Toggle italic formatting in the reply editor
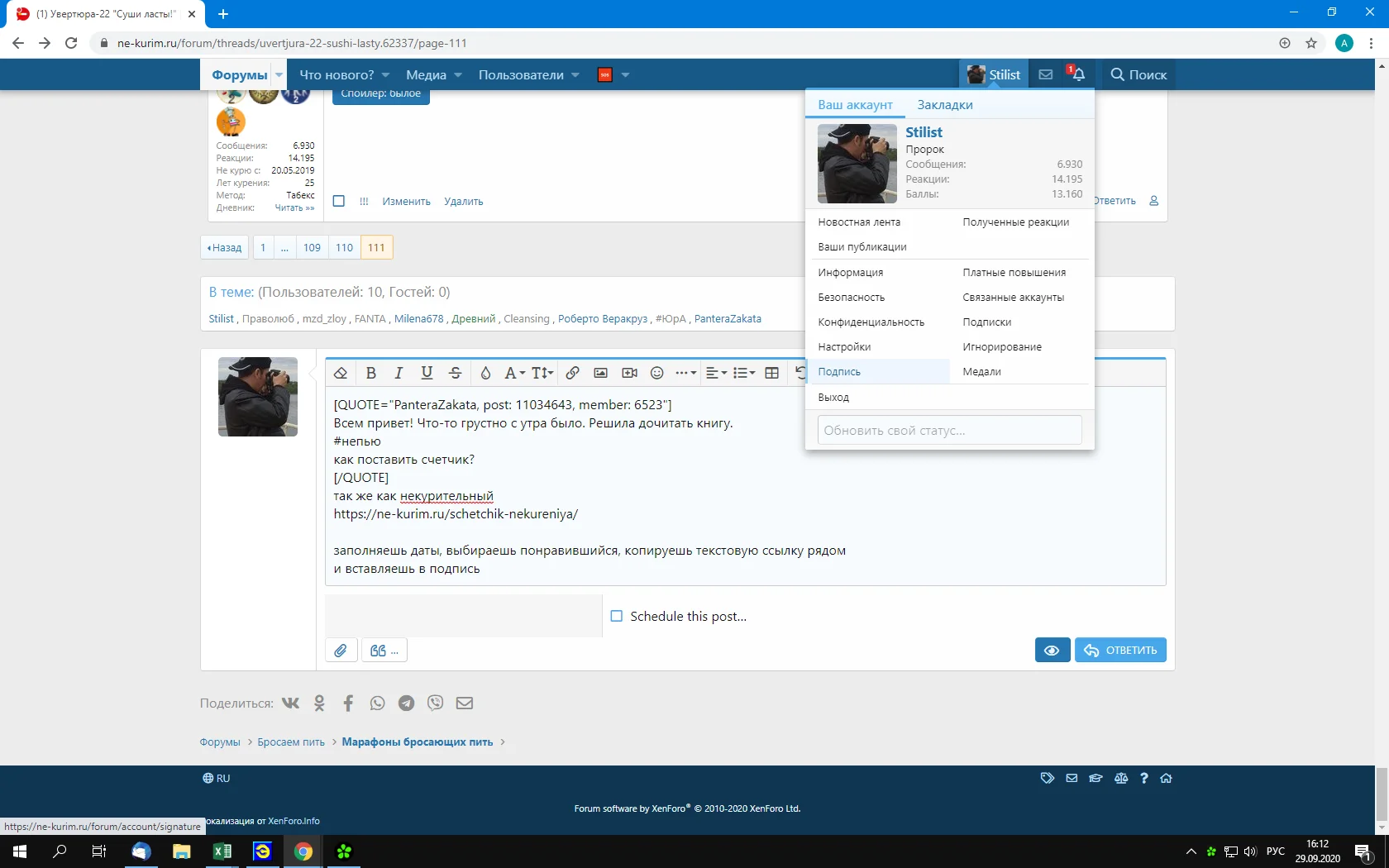This screenshot has height=868, width=1389. coord(399,373)
